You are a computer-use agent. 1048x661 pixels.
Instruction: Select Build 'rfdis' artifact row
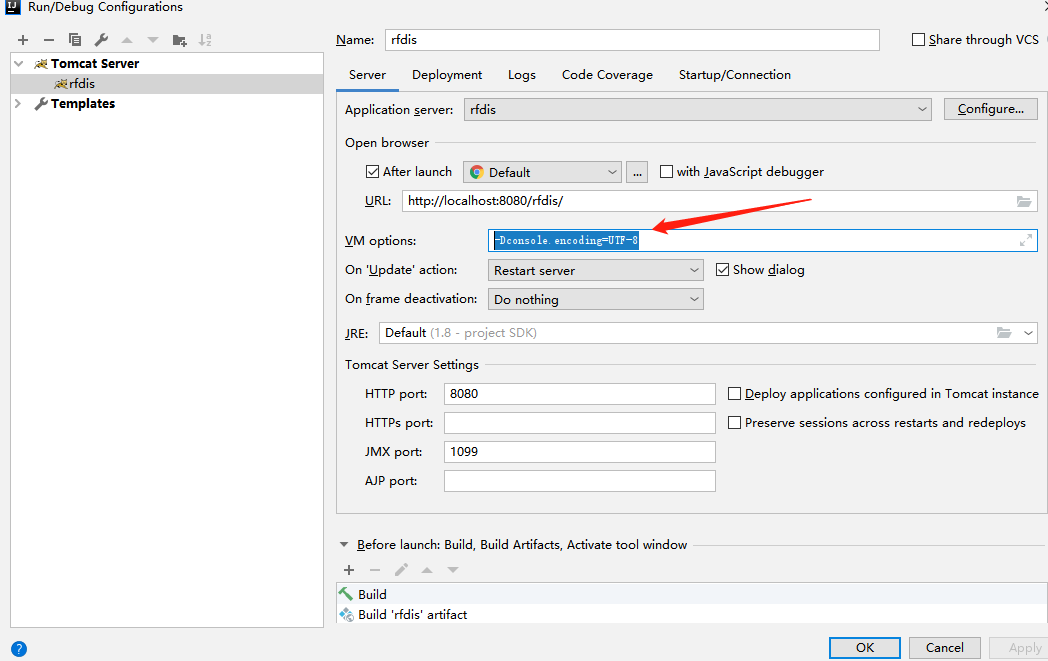click(692, 614)
